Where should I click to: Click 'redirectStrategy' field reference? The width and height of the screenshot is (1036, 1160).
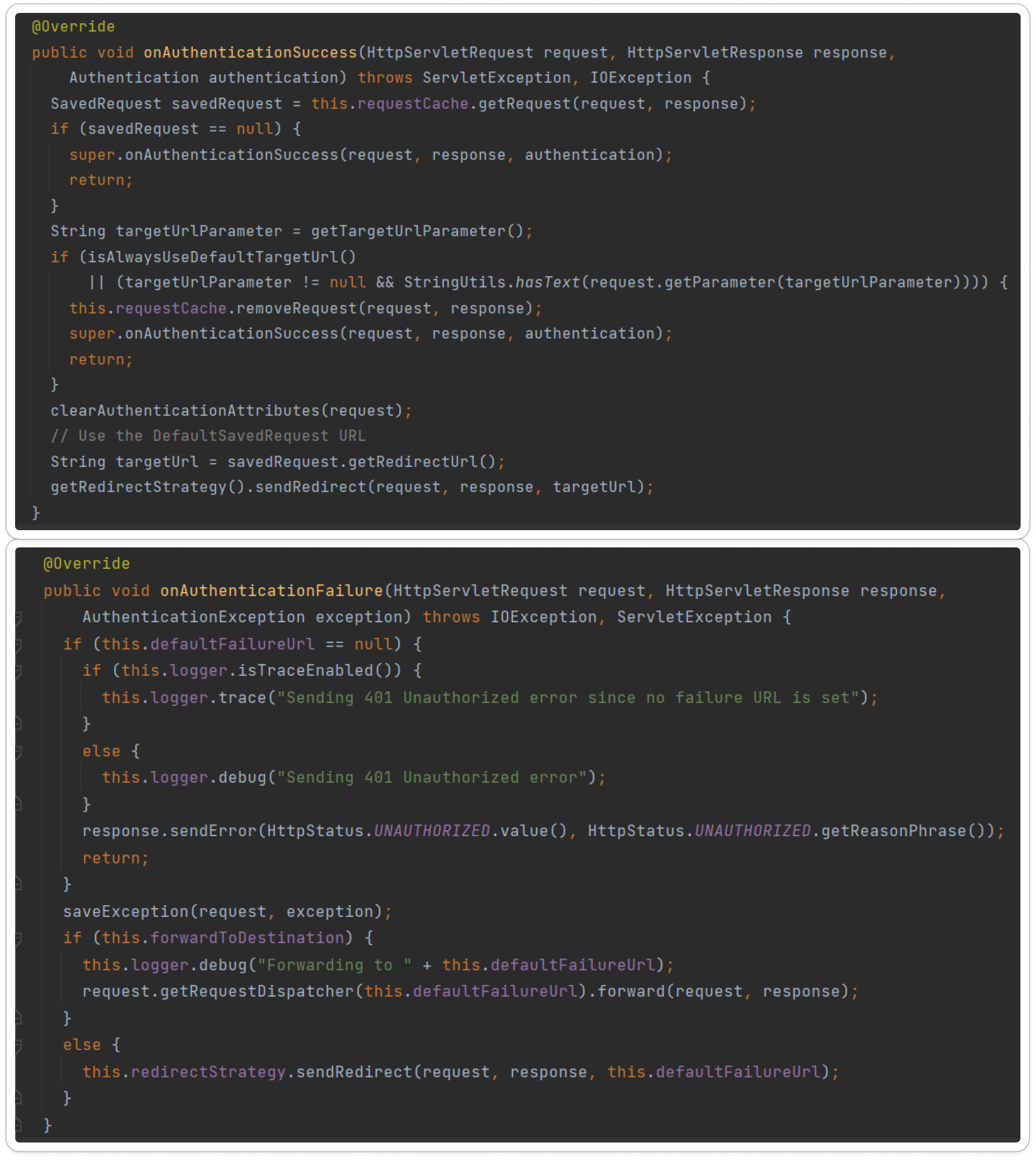208,1073
